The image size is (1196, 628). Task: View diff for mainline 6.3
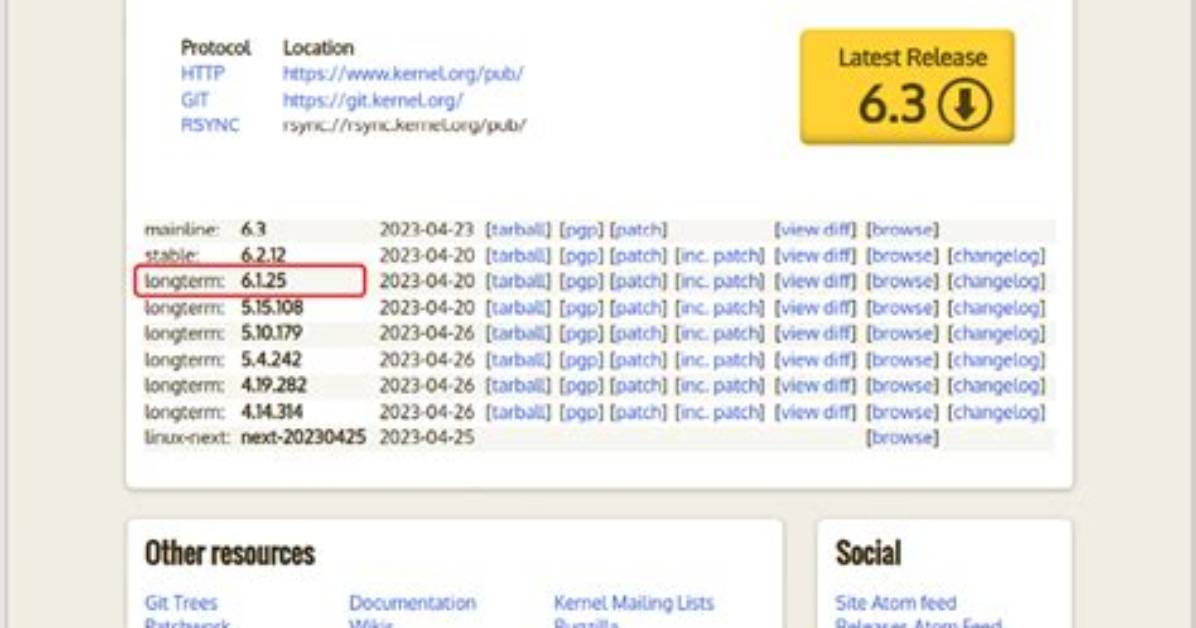[815, 229]
